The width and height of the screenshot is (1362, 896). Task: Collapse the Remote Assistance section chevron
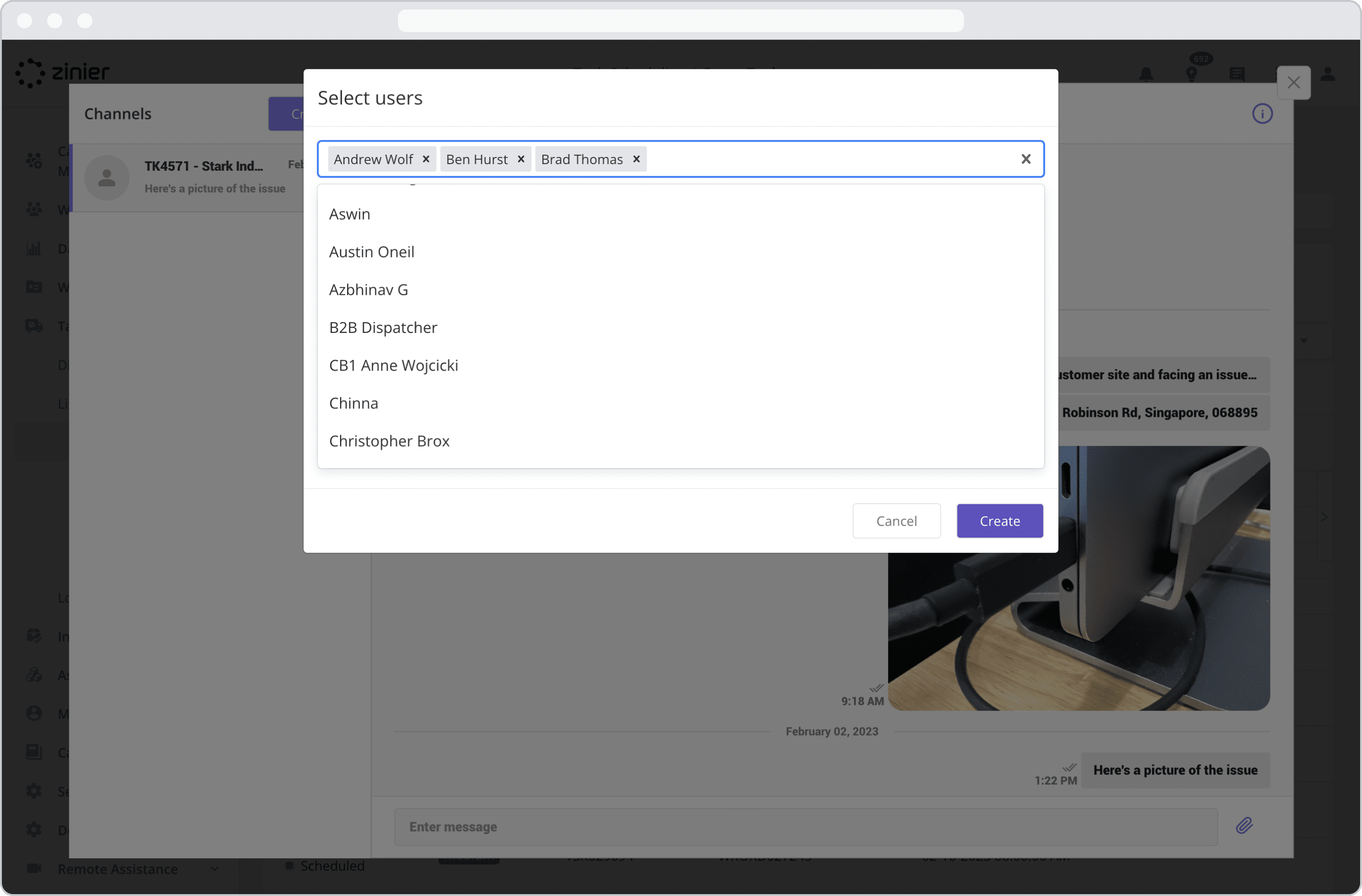(215, 869)
